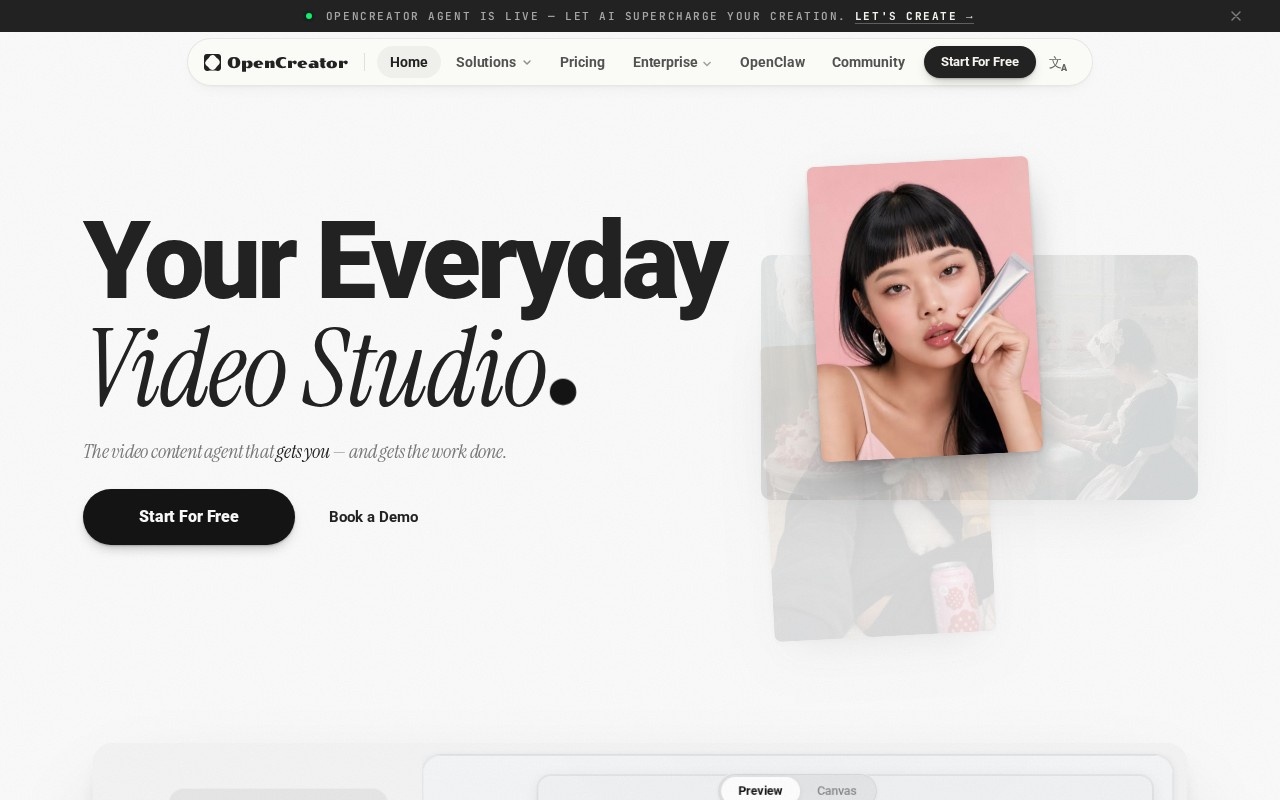Click the OpenCreator logo
The width and height of the screenshot is (1280, 800).
point(276,62)
